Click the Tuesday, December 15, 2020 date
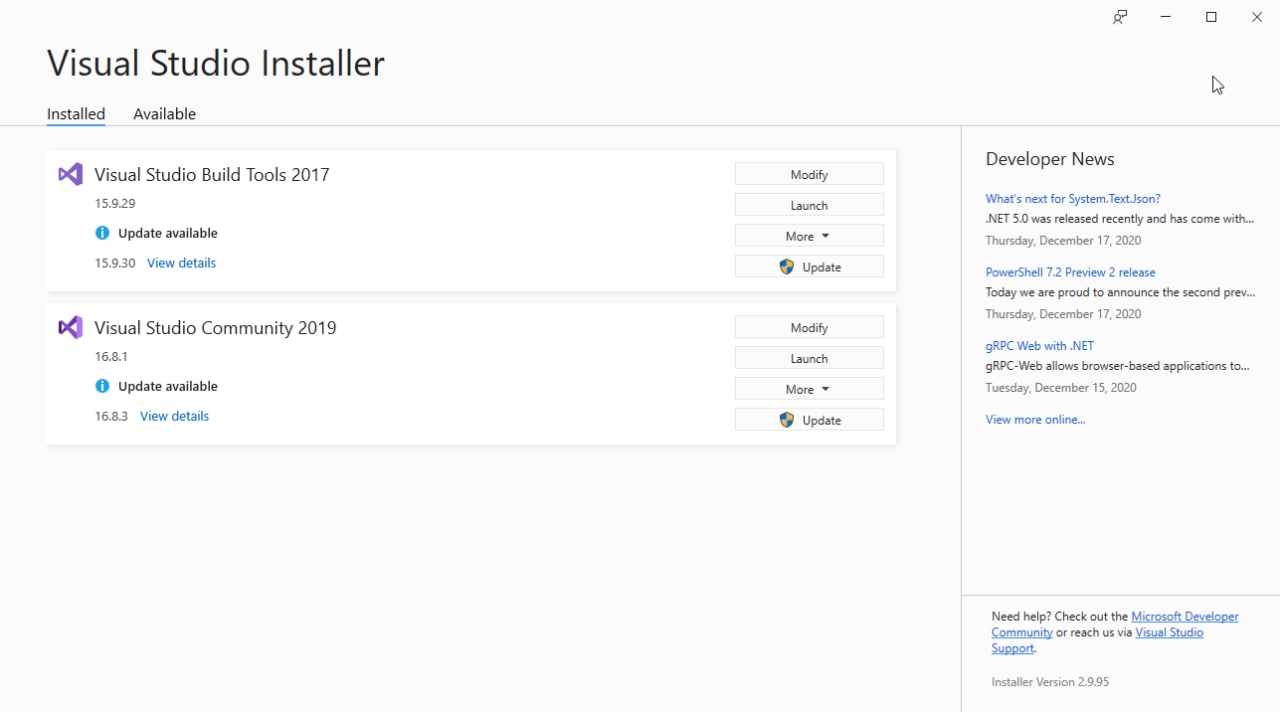 coord(1061,388)
